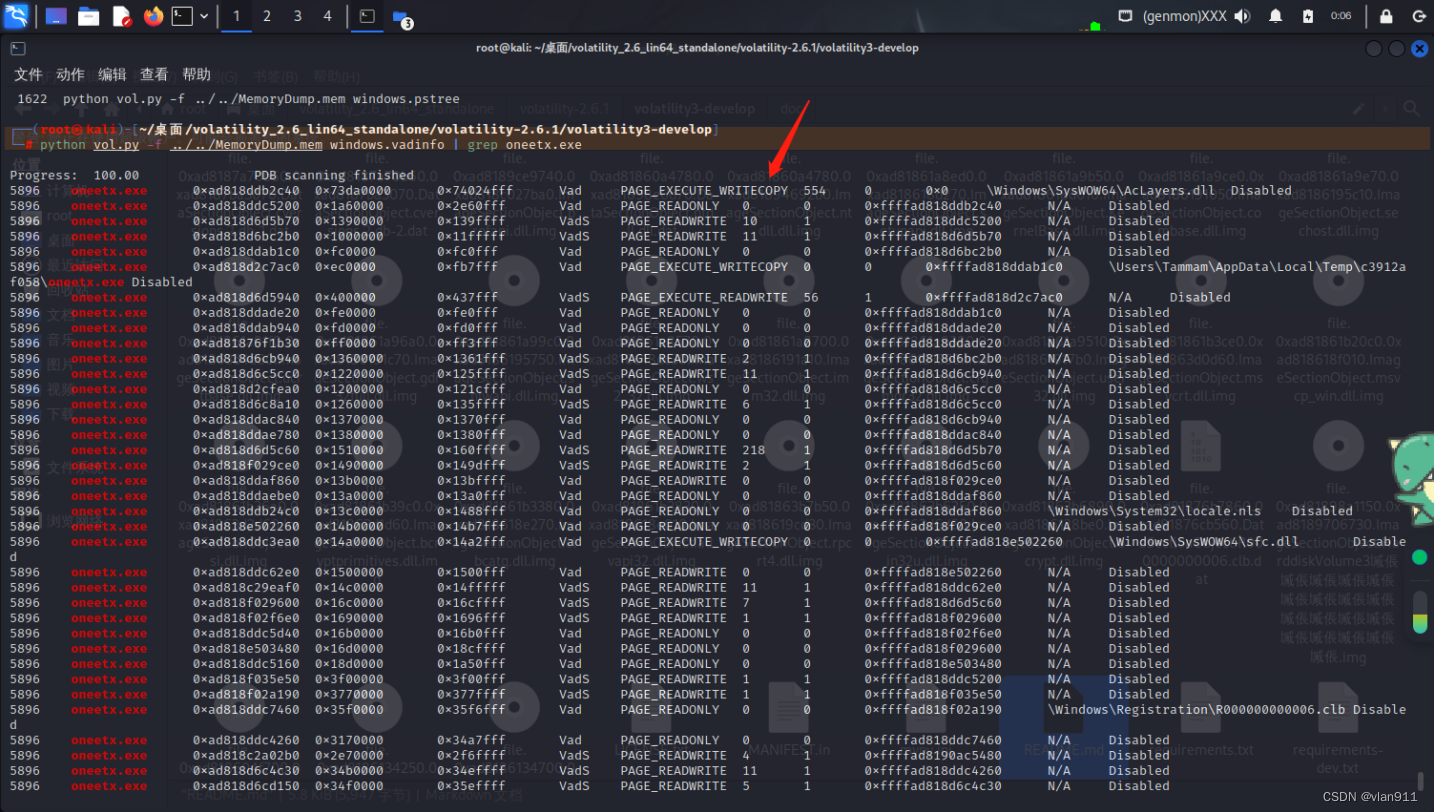The width and height of the screenshot is (1434, 812).
Task: Maximize the terminal window
Action: (x=1396, y=48)
